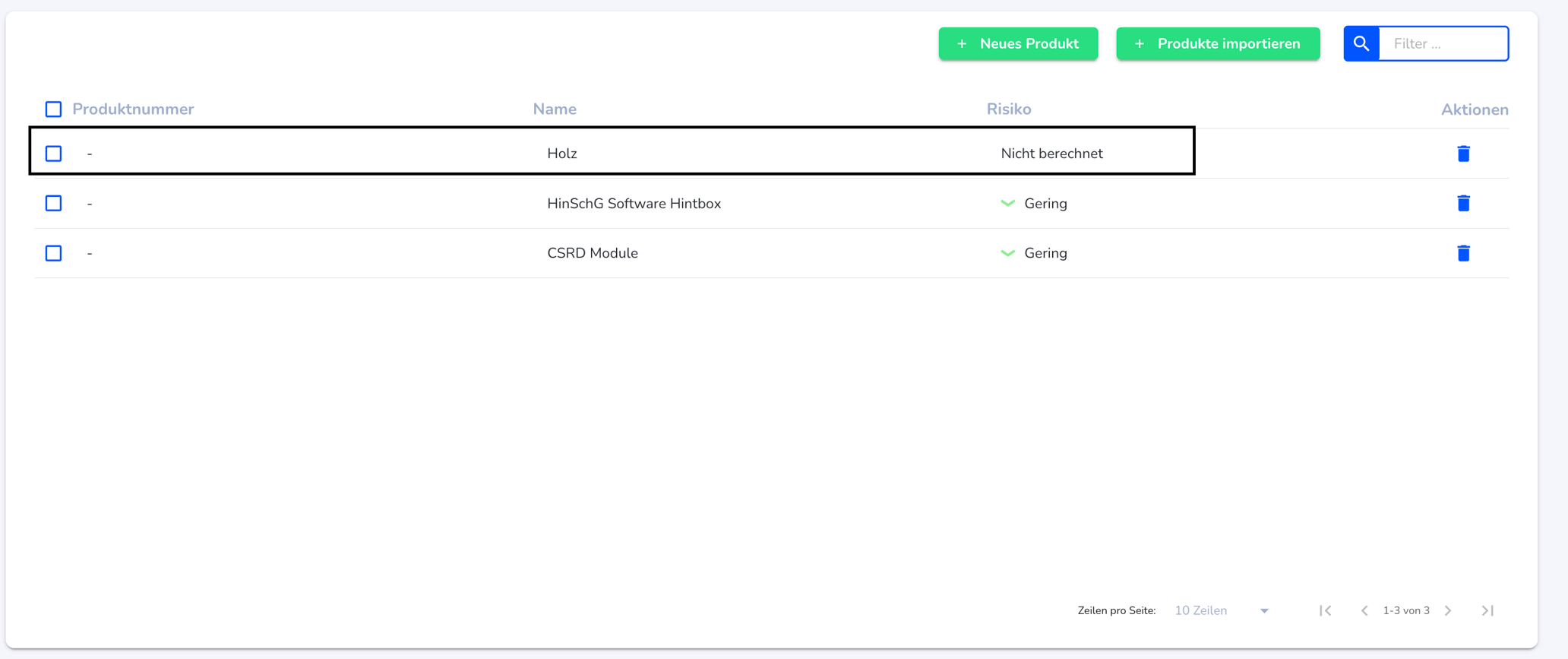Click the blue search magnifier icon
Screen dimensions: 1568x659
[1361, 43]
